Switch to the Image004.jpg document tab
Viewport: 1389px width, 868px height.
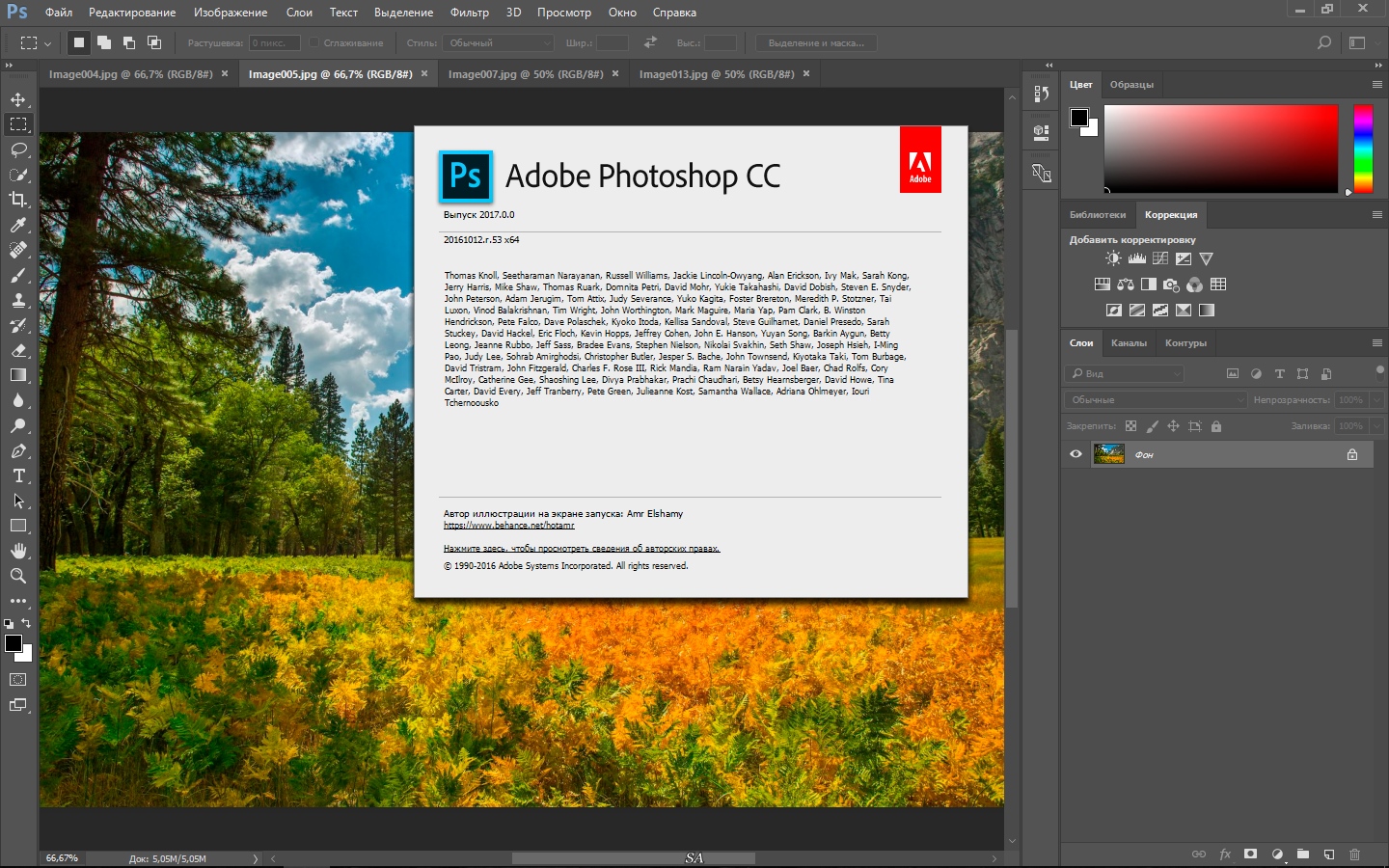click(x=131, y=73)
